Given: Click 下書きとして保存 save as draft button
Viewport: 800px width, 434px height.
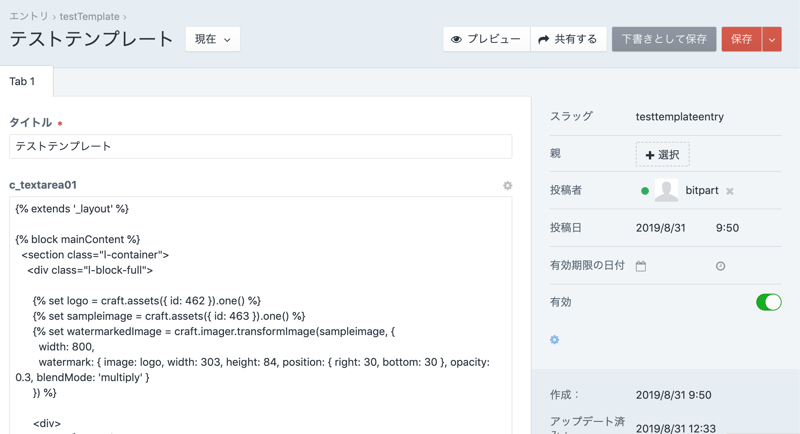Looking at the screenshot, I should point(664,39).
